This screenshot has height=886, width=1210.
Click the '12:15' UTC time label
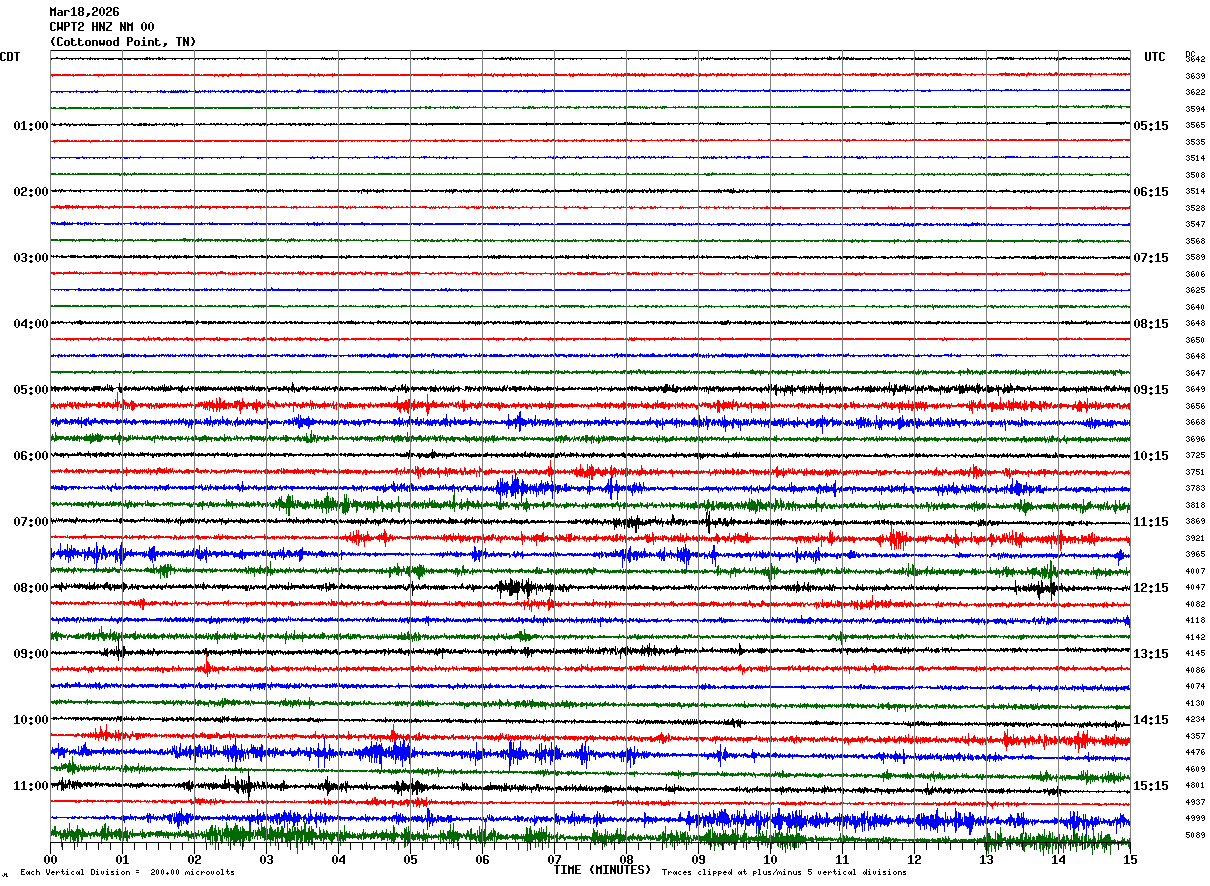click(x=1151, y=588)
